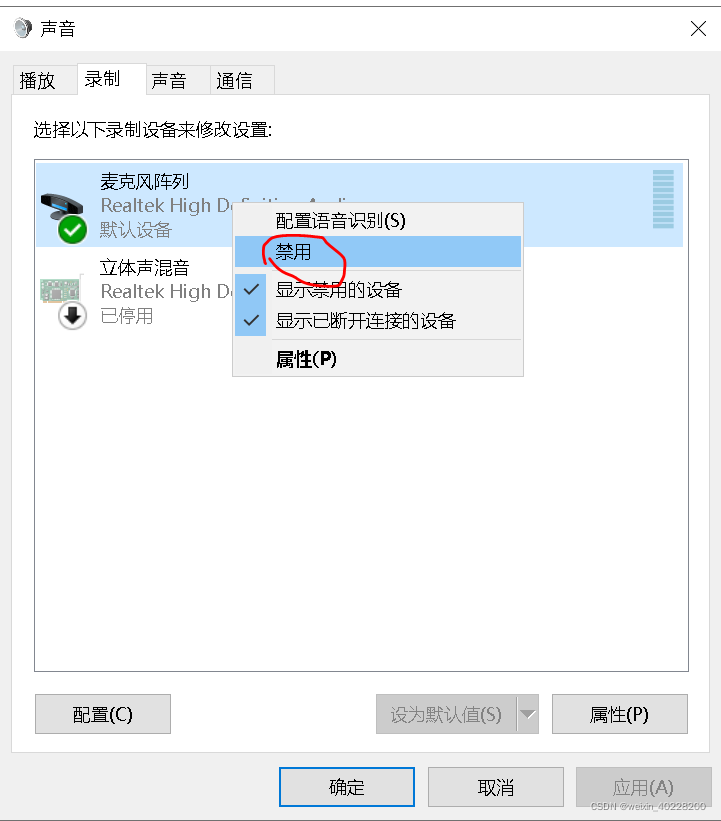This screenshot has height=821, width=721.
Task: Click the microphone volume level meter
Action: tap(663, 199)
